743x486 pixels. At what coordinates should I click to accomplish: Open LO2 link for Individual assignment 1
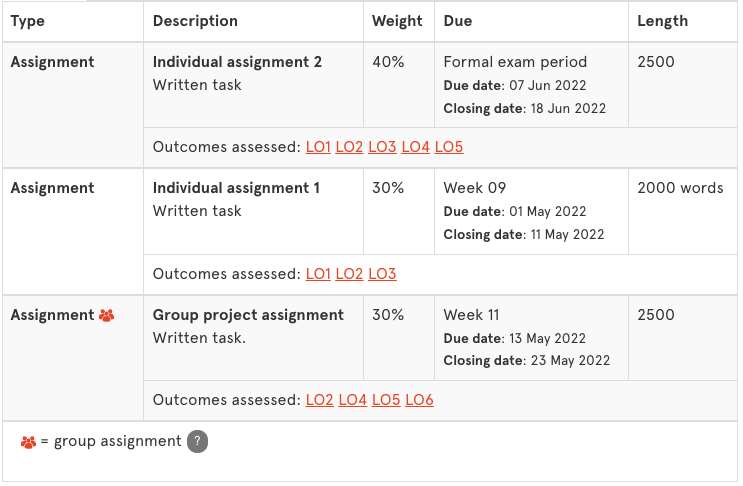(x=349, y=274)
